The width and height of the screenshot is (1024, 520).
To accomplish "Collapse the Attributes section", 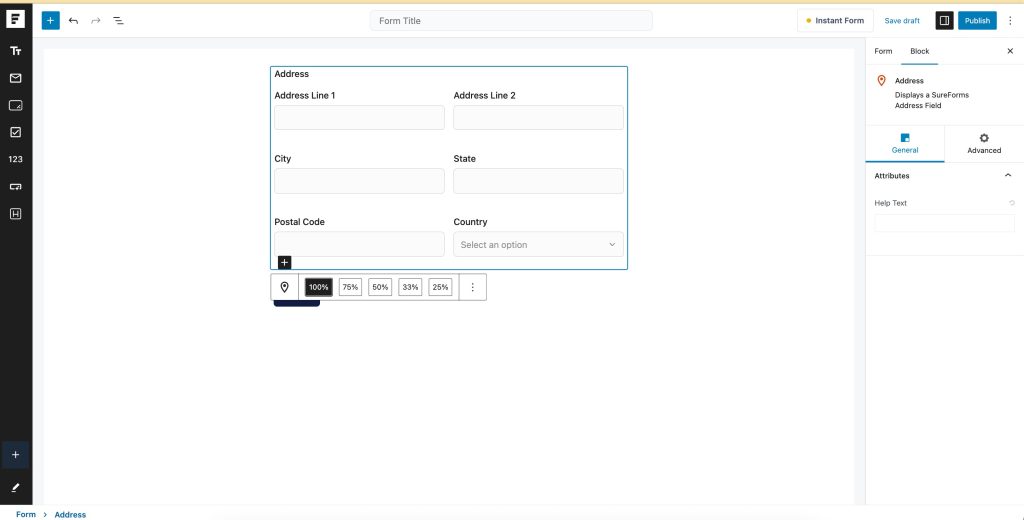I will [1007, 176].
